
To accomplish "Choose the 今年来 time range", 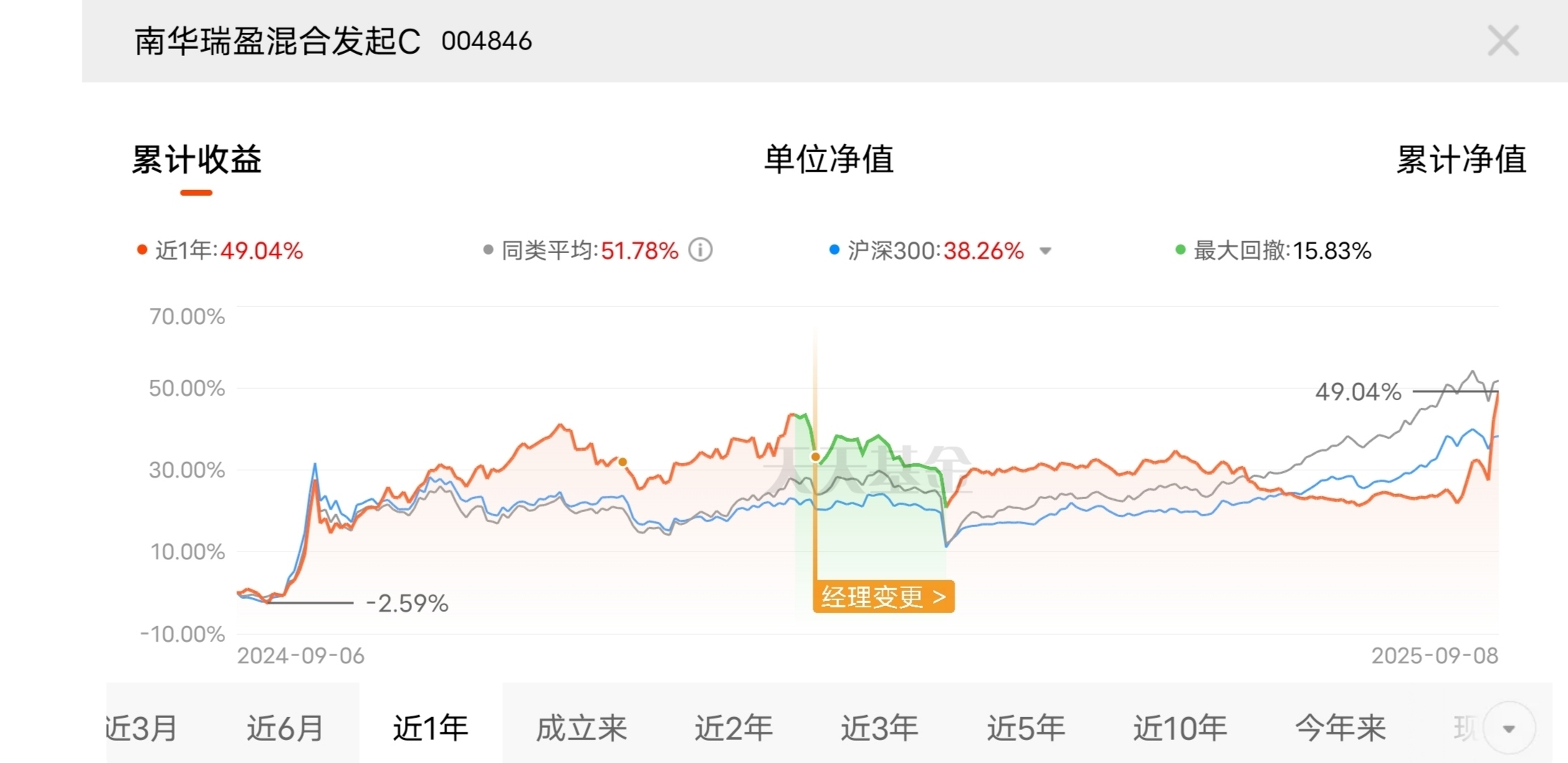I will pos(1340,728).
